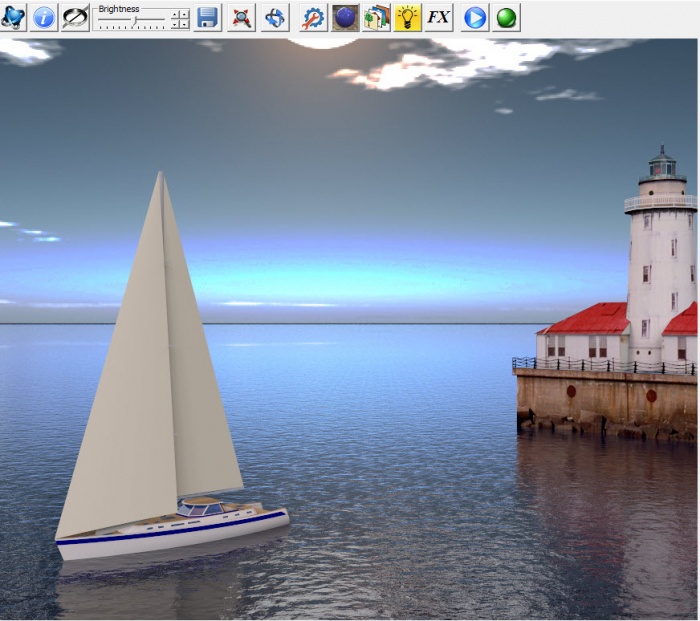Open the FX effects button
This screenshot has height=621, width=700.
tap(438, 17)
